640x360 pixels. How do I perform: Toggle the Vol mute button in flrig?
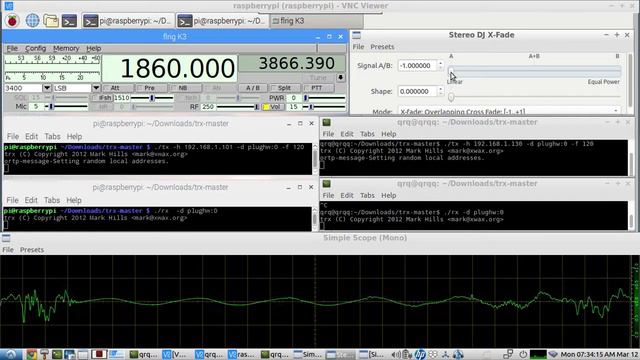[x=273, y=107]
